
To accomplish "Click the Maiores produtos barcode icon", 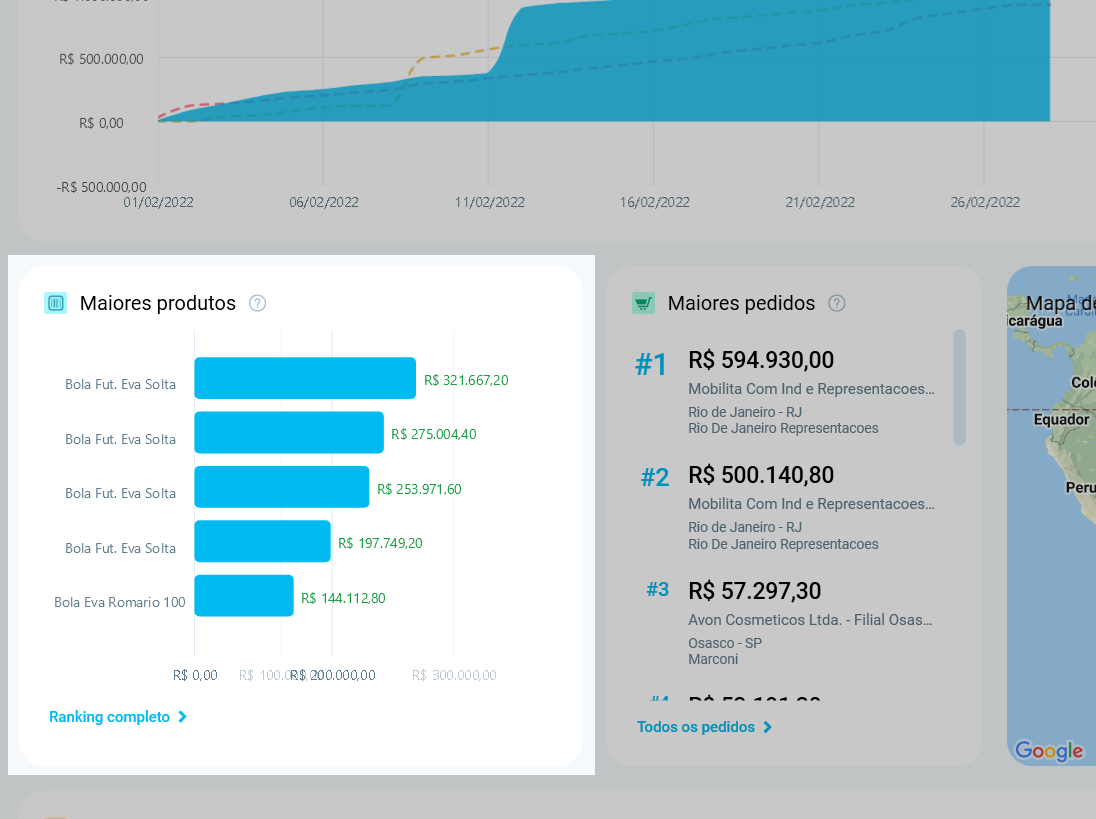I will click(x=56, y=303).
